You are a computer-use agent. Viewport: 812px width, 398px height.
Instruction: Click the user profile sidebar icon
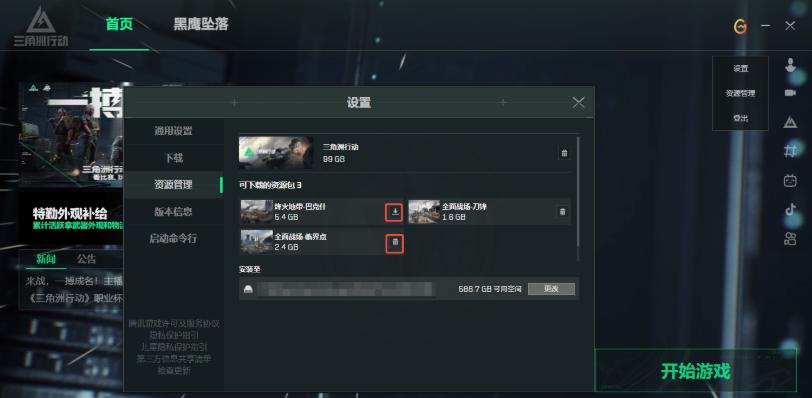click(790, 65)
